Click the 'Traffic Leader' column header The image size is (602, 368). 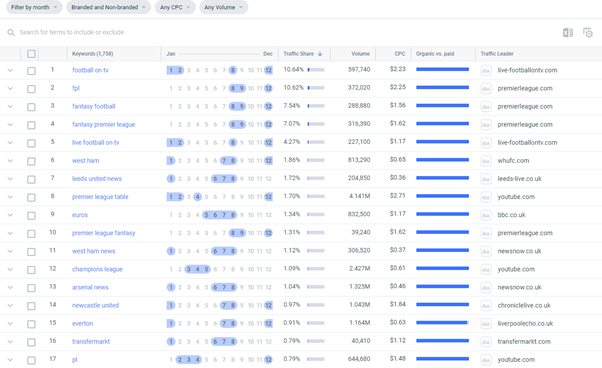point(497,54)
